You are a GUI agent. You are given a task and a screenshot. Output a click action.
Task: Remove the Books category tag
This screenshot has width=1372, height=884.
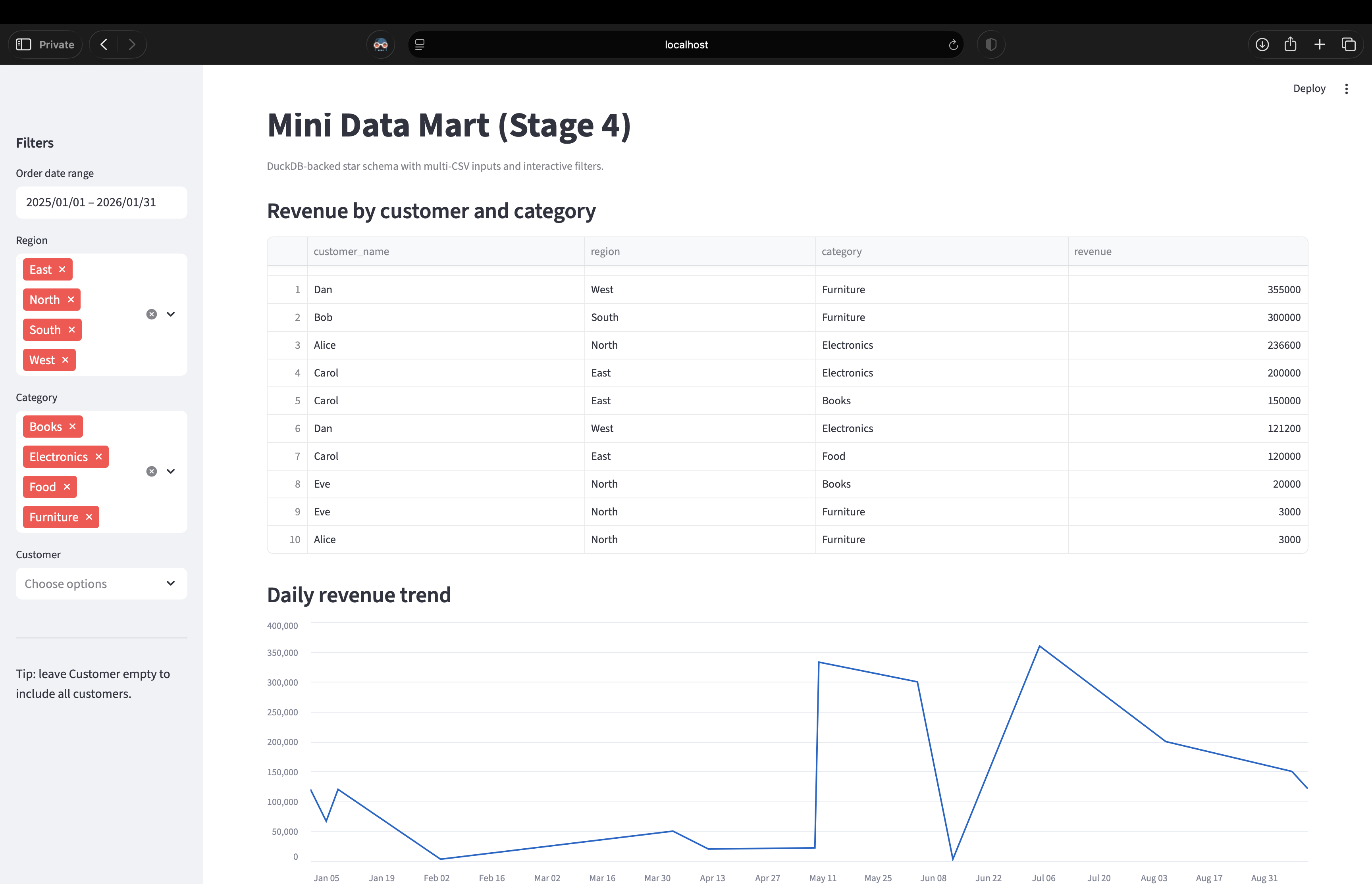[72, 427]
